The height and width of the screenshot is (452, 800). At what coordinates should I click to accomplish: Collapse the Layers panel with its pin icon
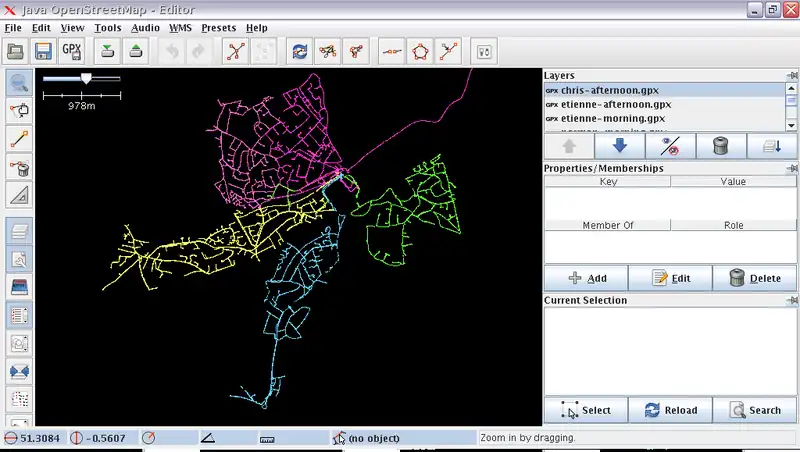tap(792, 76)
